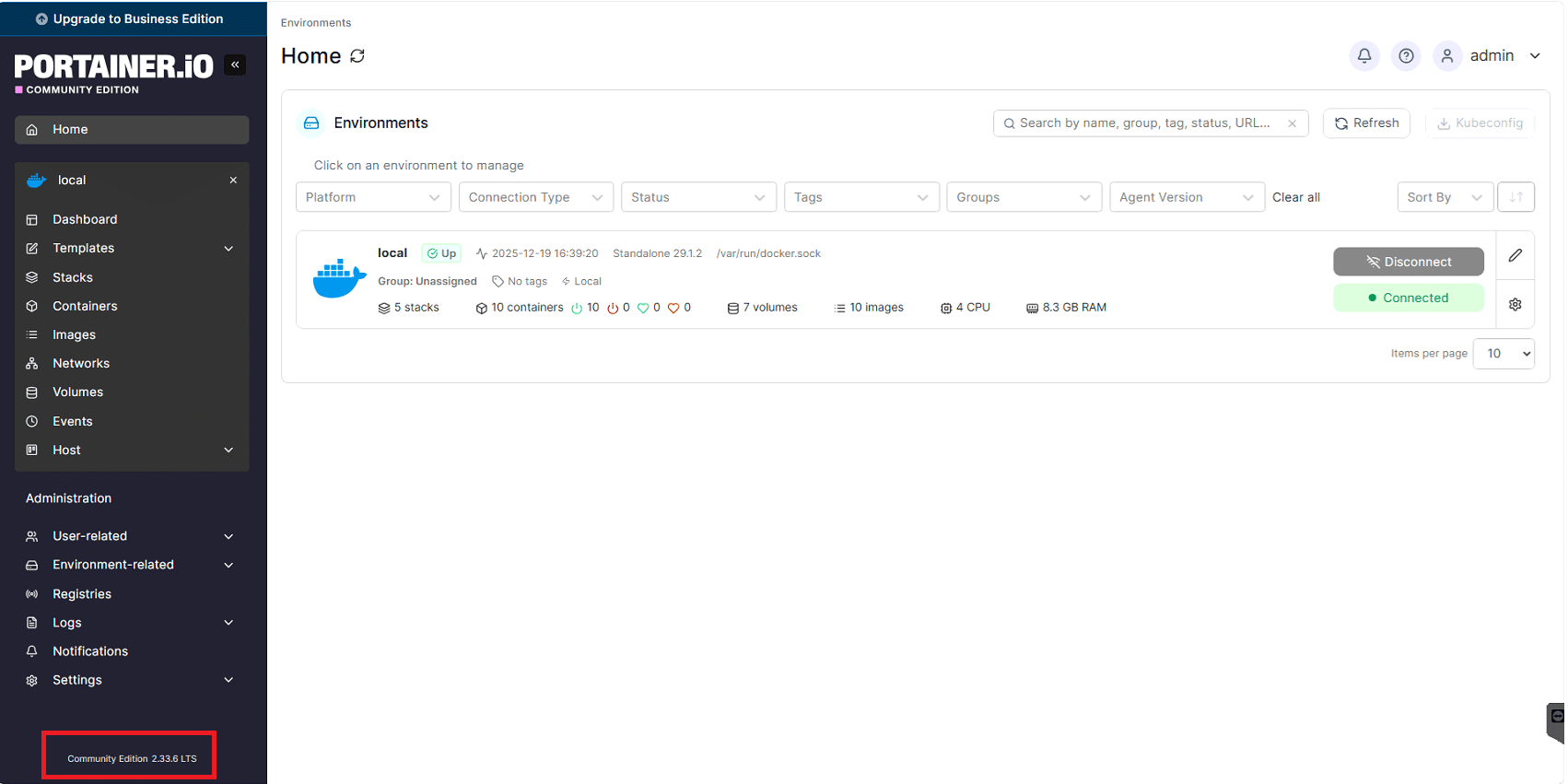Click the help question mark icon

point(1406,56)
